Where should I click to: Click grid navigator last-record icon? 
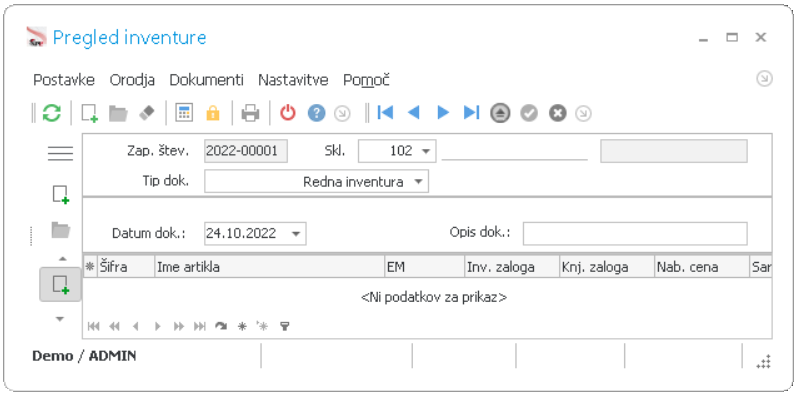coord(200,326)
